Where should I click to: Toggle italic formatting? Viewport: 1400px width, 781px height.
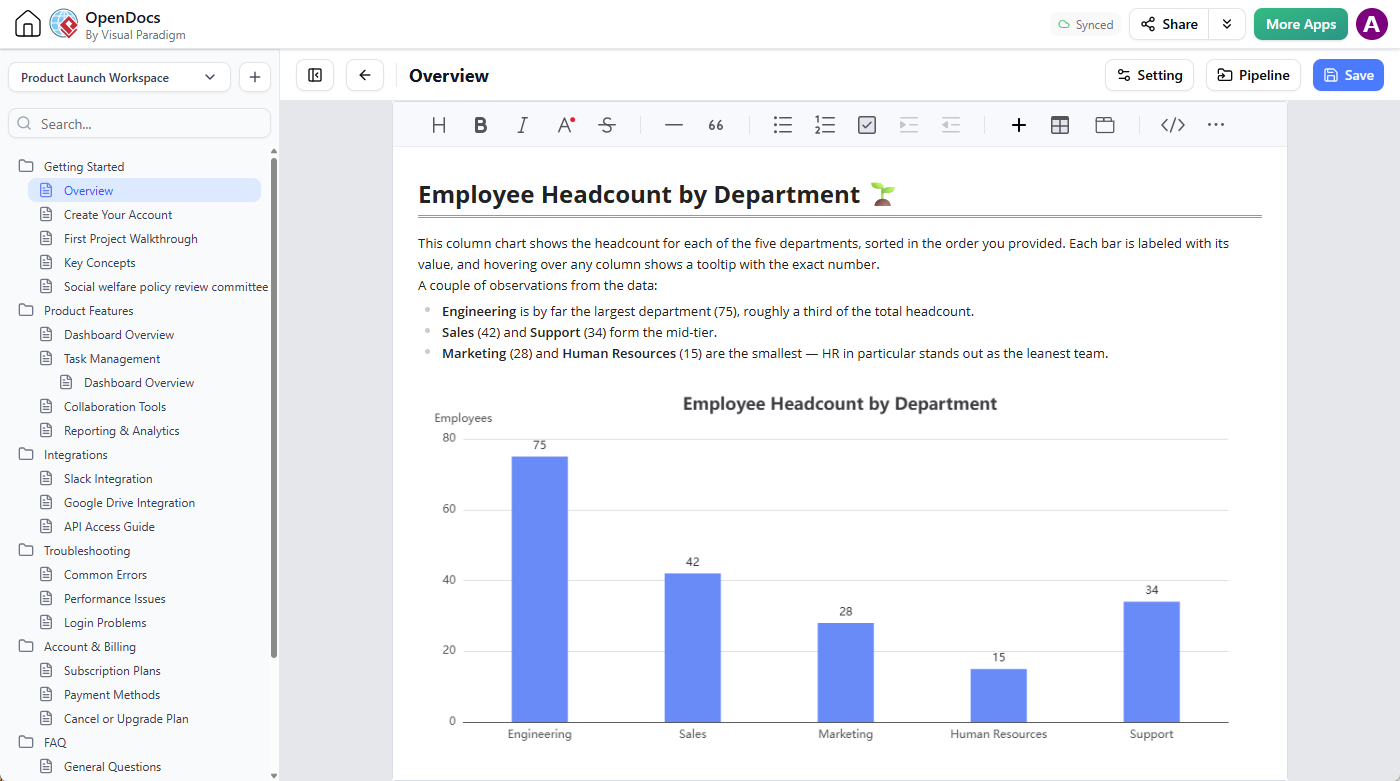522,125
